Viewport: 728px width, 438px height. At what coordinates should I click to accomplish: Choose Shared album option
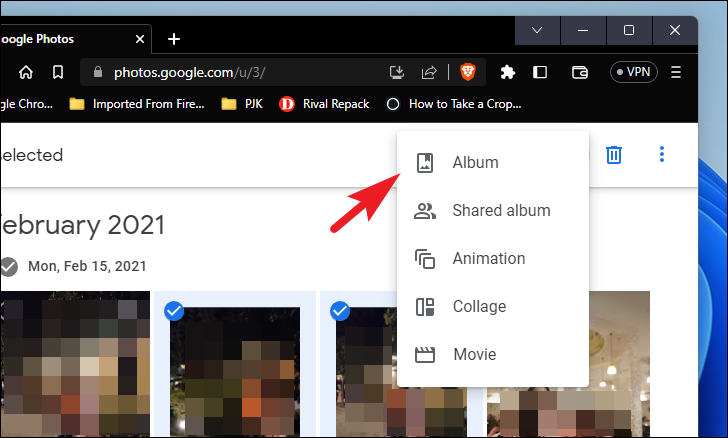[x=493, y=210]
